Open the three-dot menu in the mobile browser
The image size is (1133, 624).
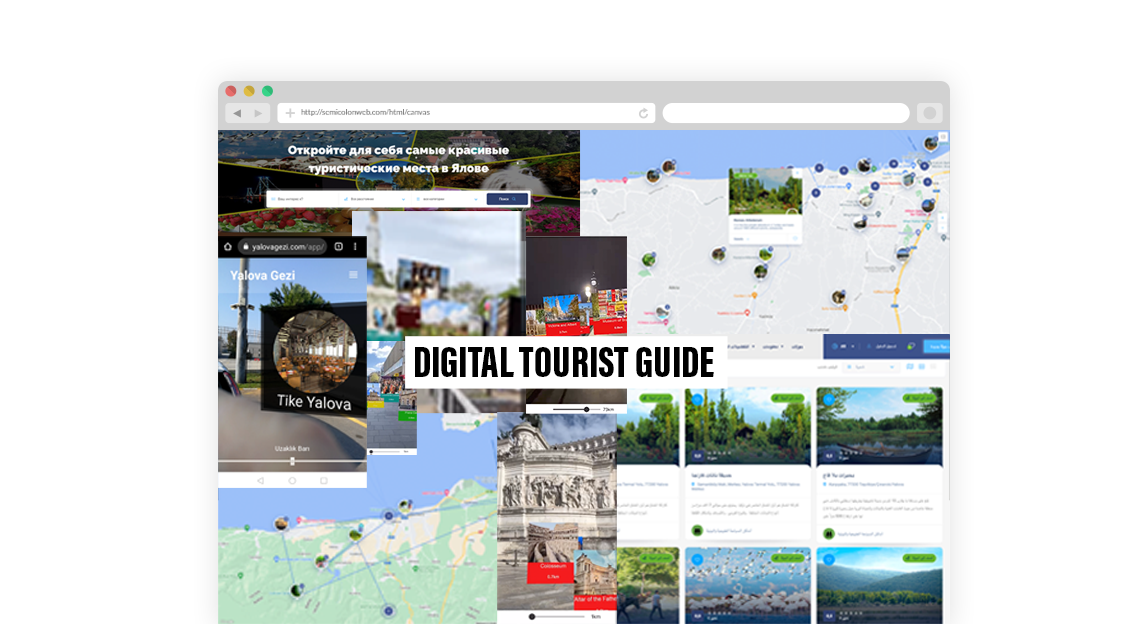(x=355, y=247)
